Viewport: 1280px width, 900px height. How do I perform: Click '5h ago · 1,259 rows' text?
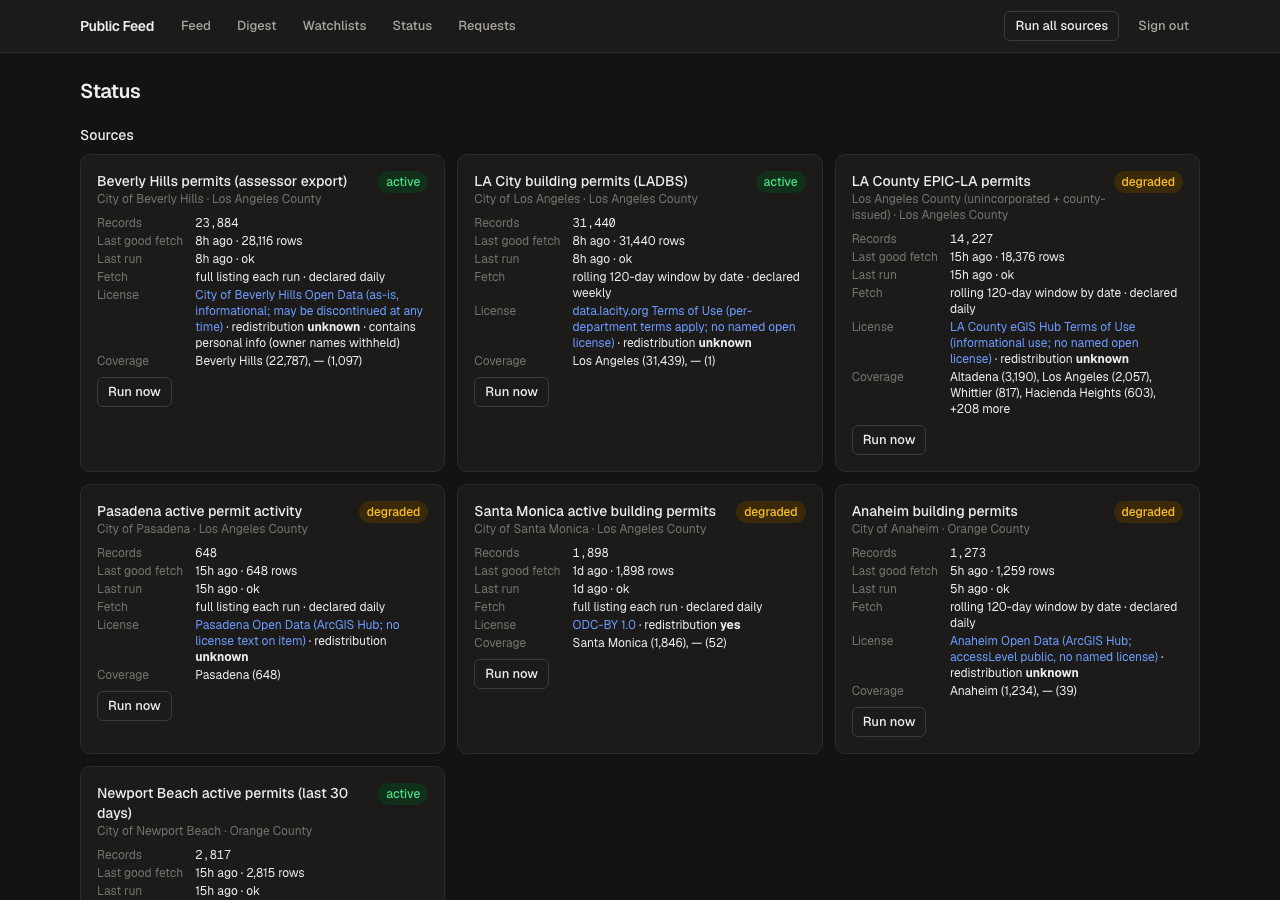tap(1002, 571)
